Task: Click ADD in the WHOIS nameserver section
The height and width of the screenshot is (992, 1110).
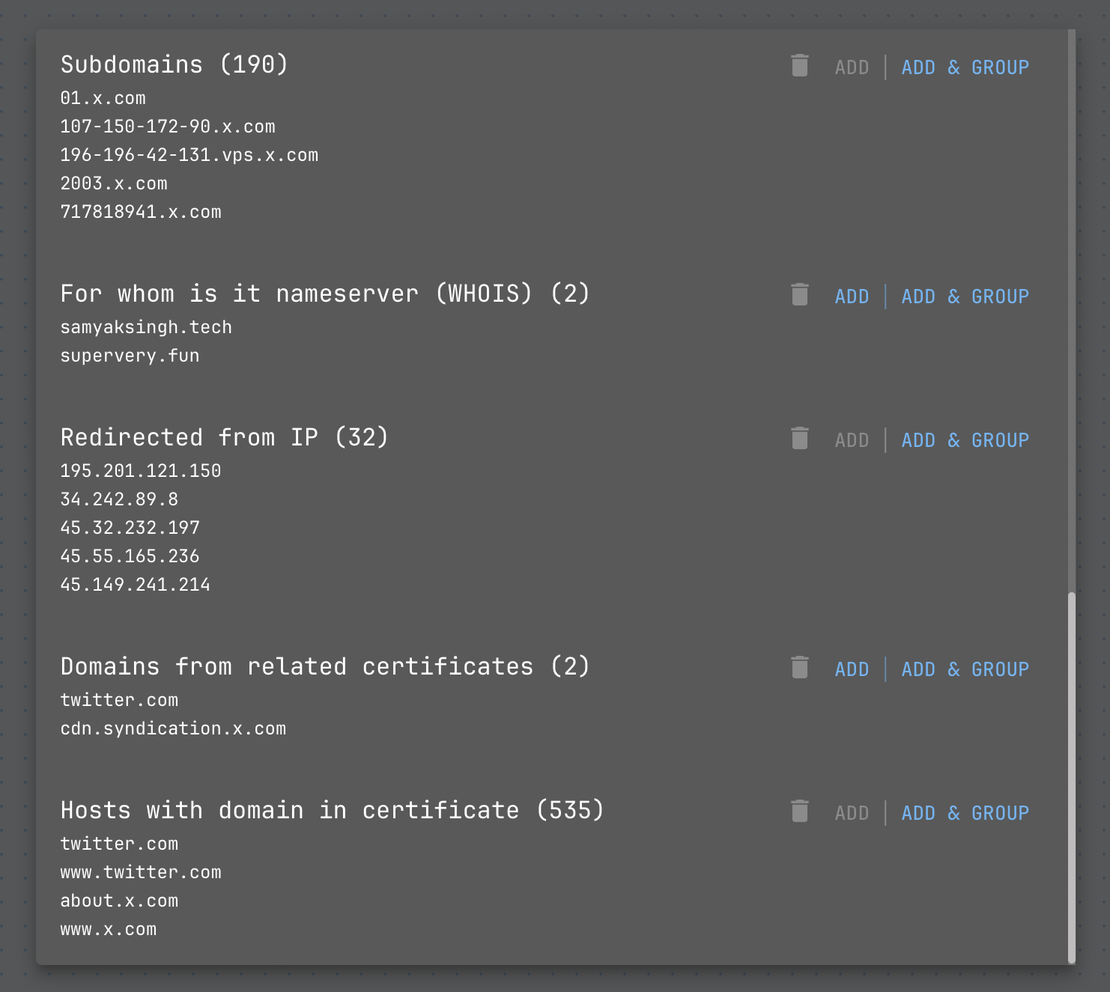Action: point(852,296)
